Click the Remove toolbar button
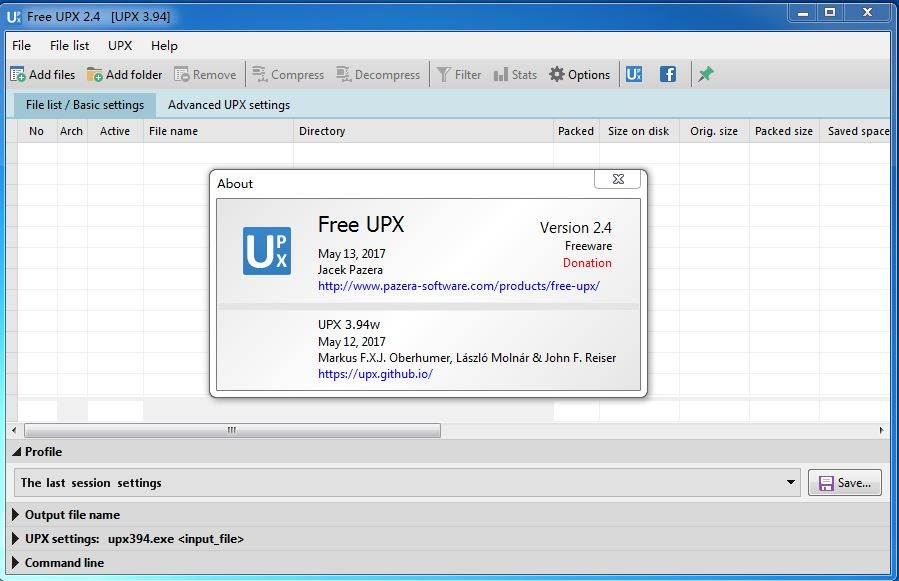Viewport: 899px width, 581px height. tap(205, 75)
